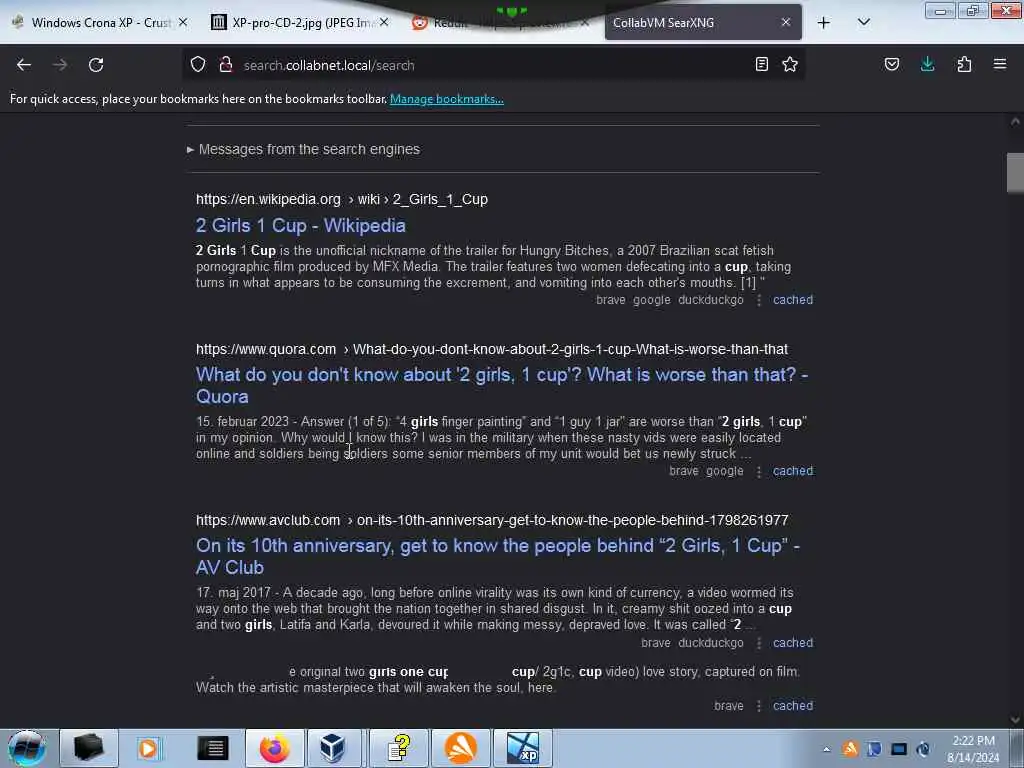Open the shield tracking protection icon
The width and height of the screenshot is (1024, 768).
tap(198, 64)
